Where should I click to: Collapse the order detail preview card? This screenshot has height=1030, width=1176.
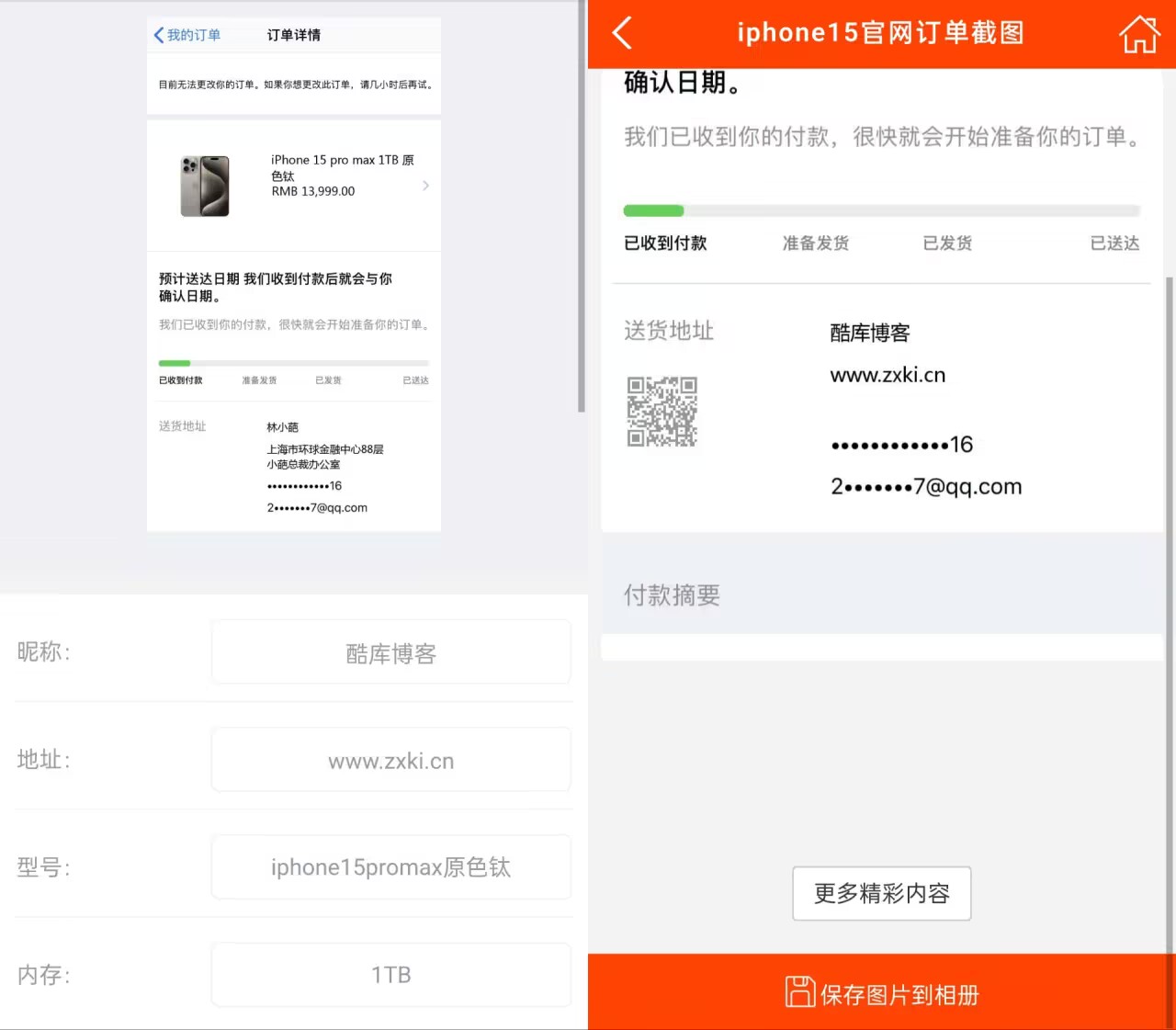tap(294, 276)
